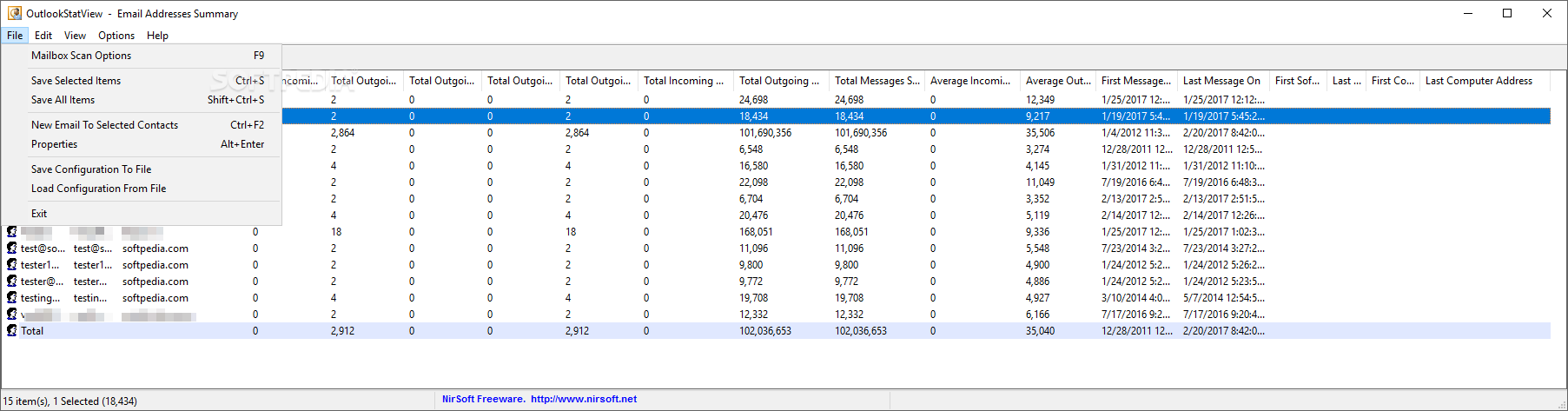The image size is (1568, 411).
Task: Click the contact icon for test@so... row
Action: [11, 249]
